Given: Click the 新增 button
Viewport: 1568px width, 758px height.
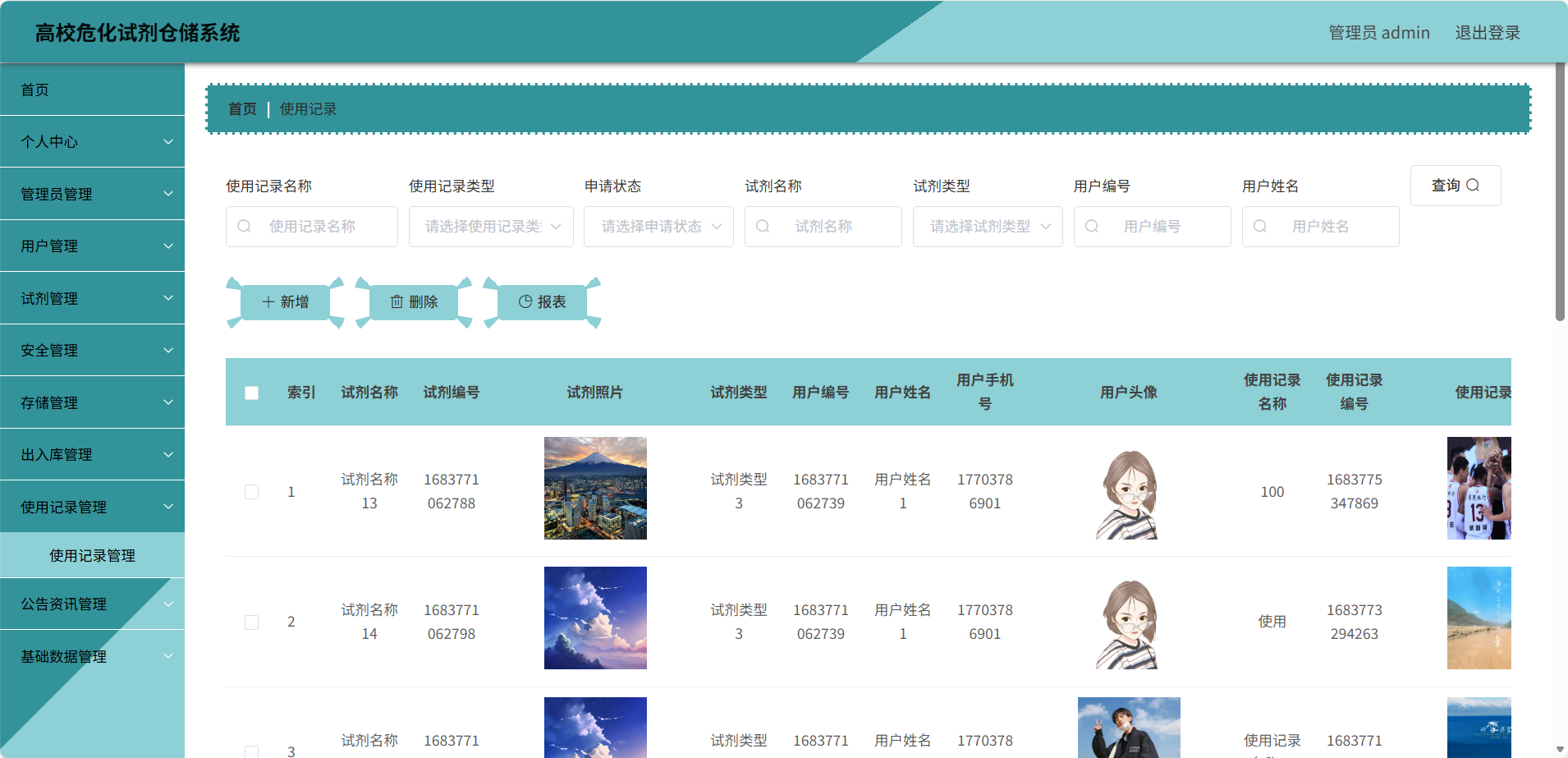Looking at the screenshot, I should tap(285, 302).
